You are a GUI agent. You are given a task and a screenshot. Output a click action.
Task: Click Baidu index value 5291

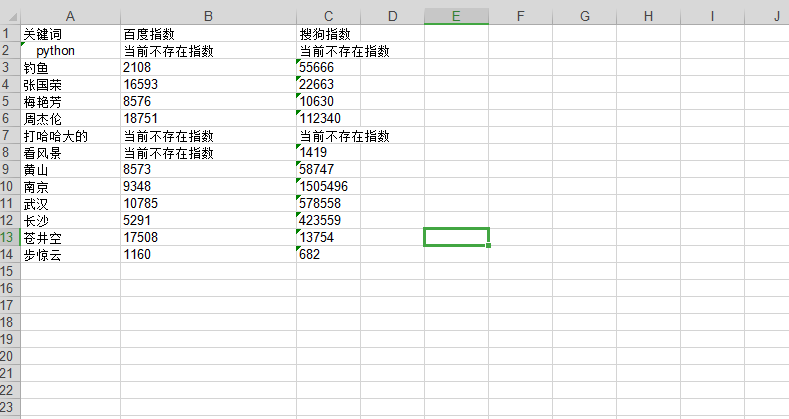[x=208, y=220]
